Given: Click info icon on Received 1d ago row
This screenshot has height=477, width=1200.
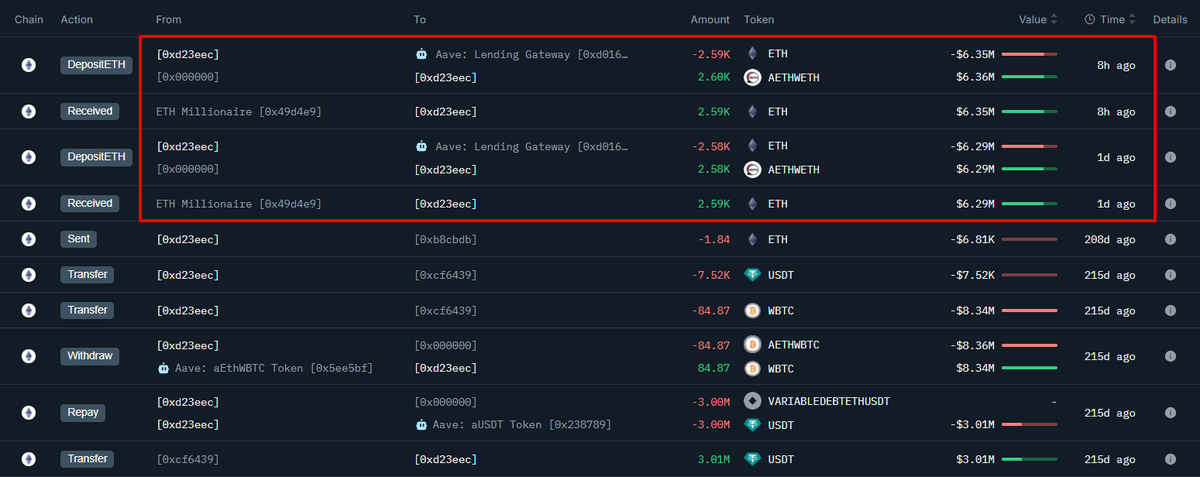Looking at the screenshot, I should tap(1170, 203).
